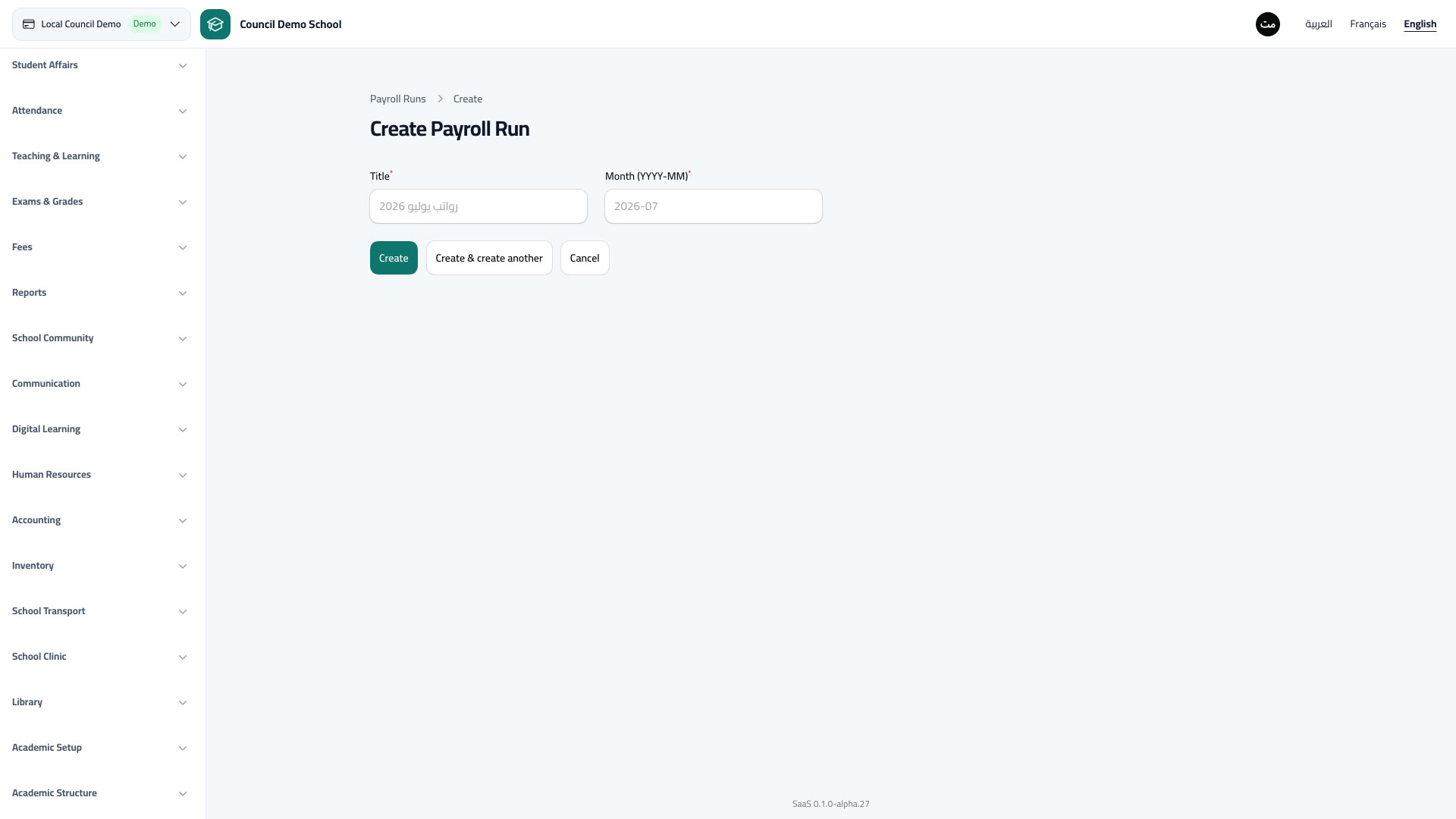This screenshot has height=819, width=1456.
Task: Expand the Attendance section chevron
Action: click(183, 111)
